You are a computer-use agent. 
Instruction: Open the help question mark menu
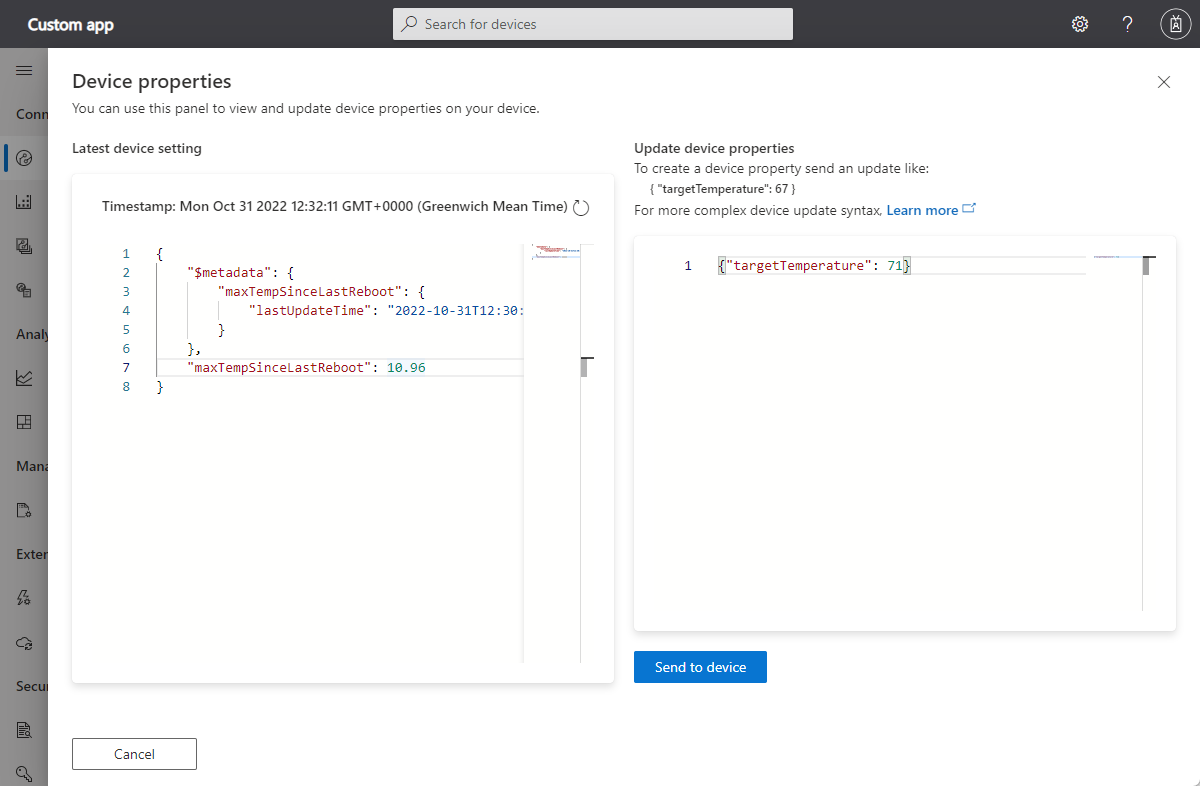[x=1127, y=24]
